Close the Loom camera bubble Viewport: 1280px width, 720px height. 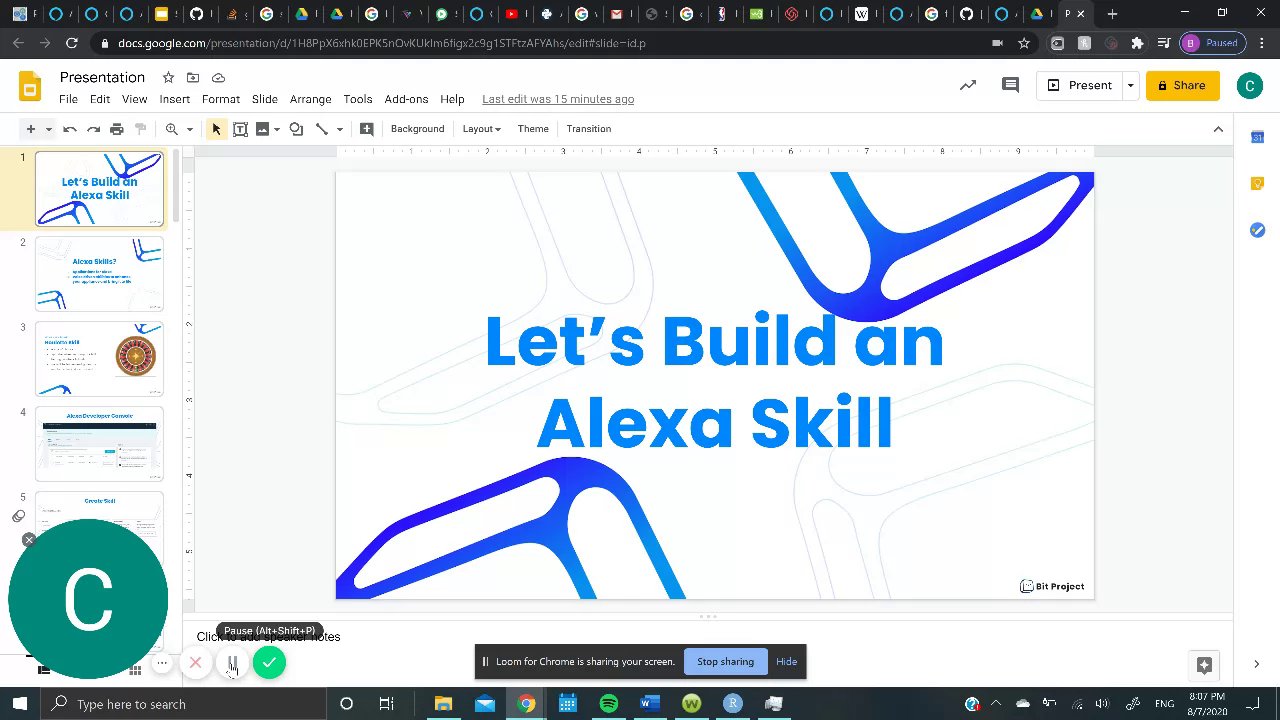click(29, 540)
